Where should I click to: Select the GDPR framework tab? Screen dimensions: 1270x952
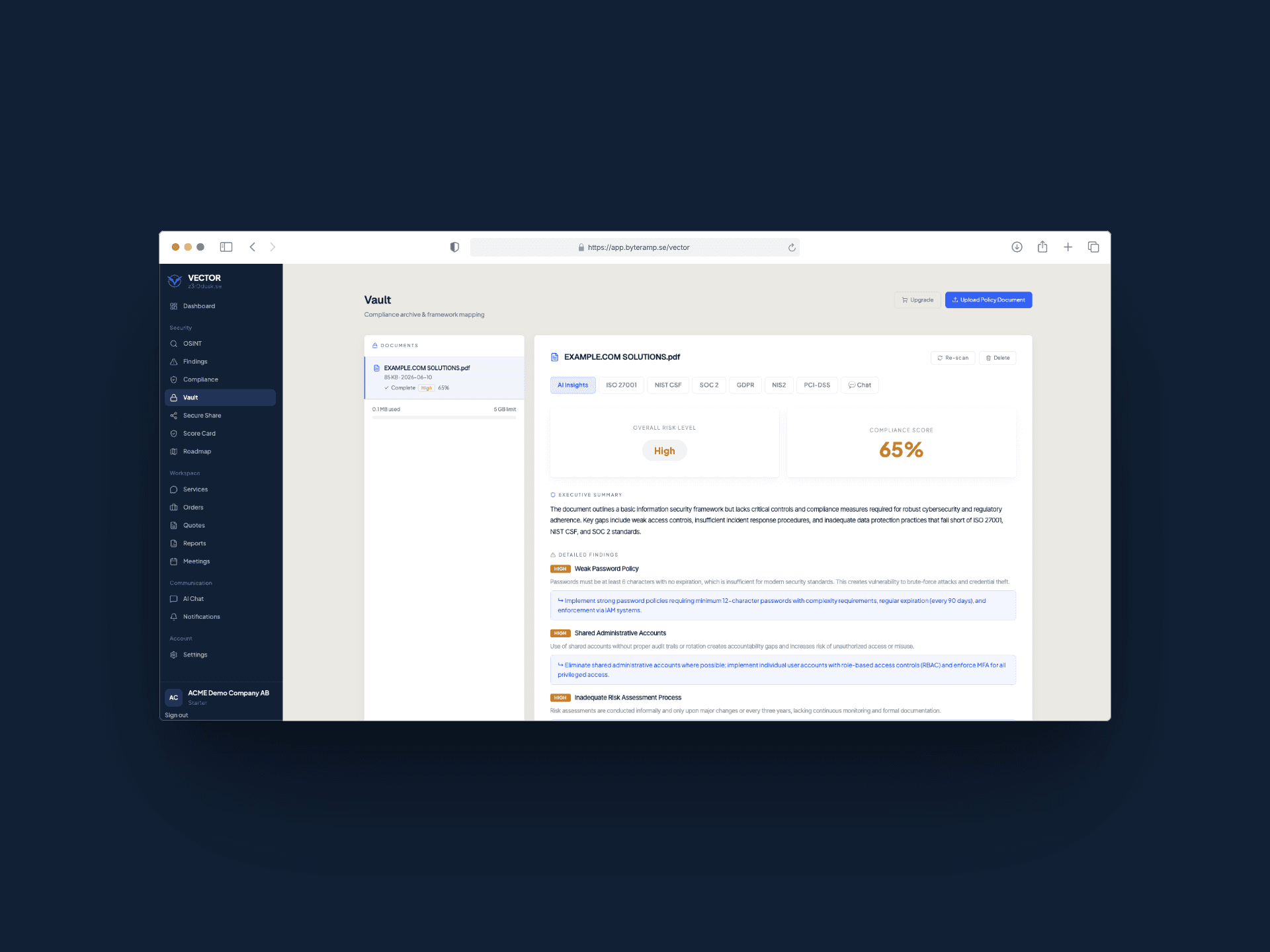(x=745, y=385)
